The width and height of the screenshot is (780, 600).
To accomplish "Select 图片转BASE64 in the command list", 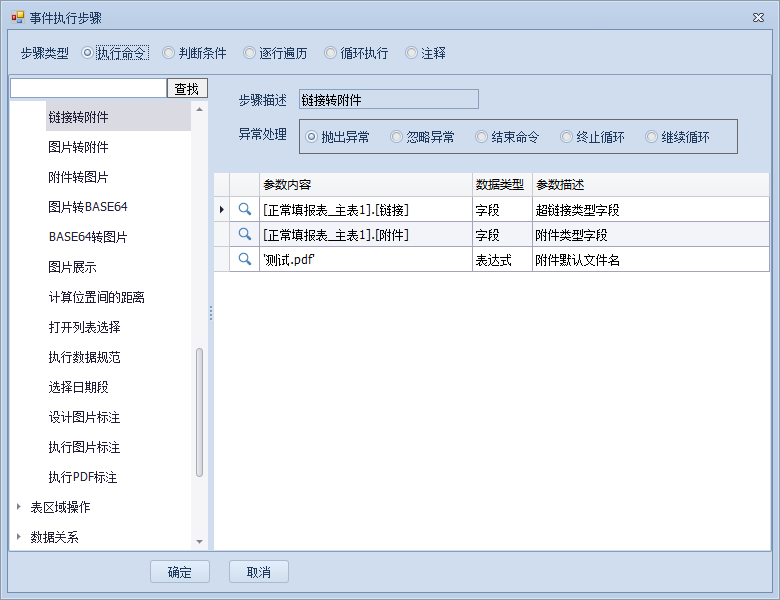I will (x=88, y=207).
